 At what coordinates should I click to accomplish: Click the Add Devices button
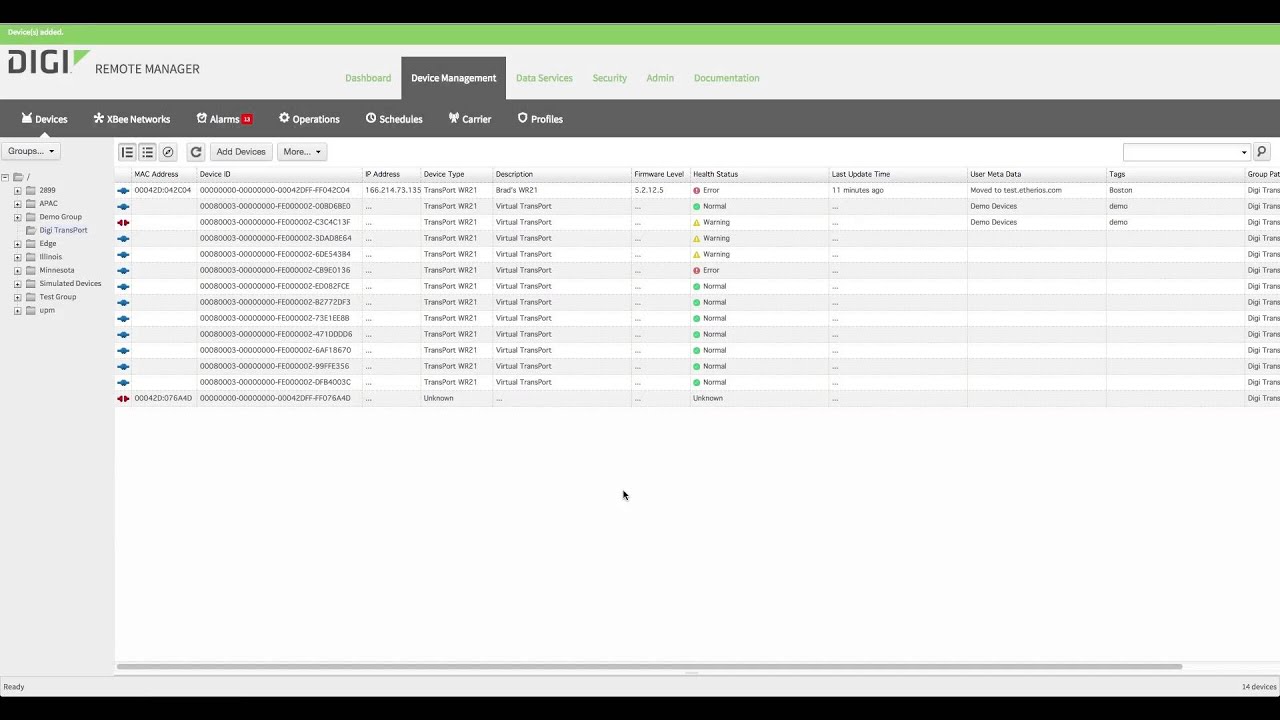tap(241, 152)
